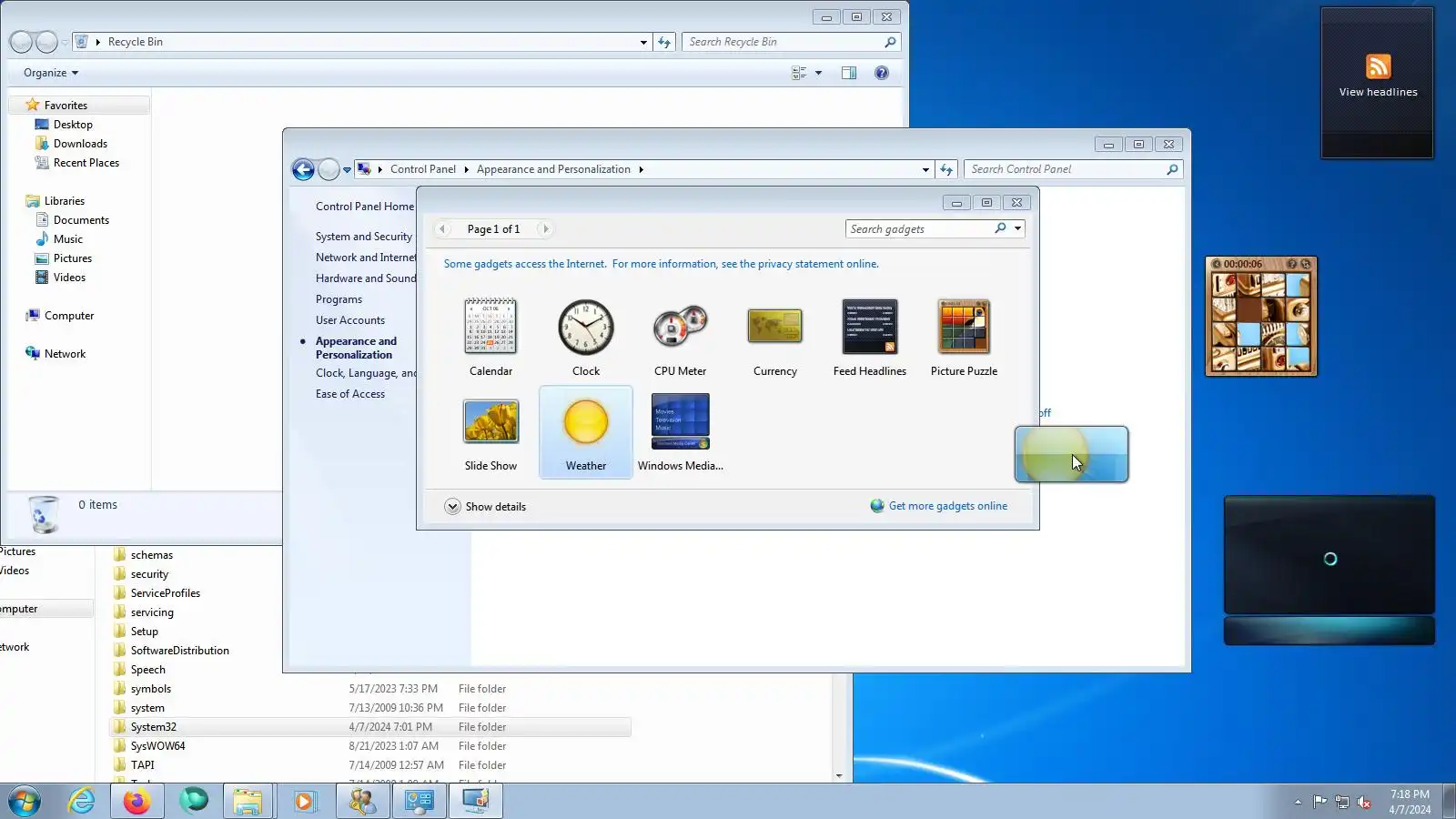Shuffle the desktop Picture Puzzle tiles
Viewport: 1456px width, 819px height.
pos(1306,264)
